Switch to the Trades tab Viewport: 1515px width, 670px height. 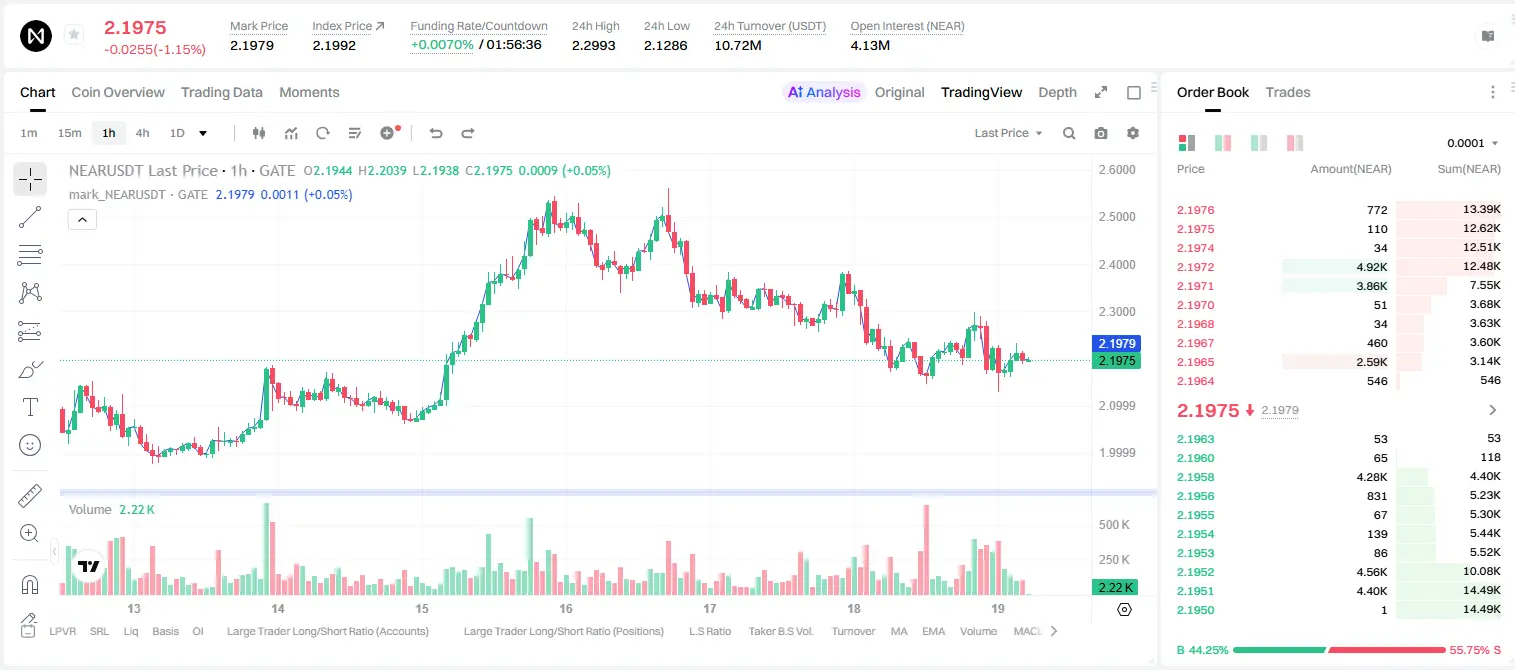pyautogui.click(x=1287, y=92)
